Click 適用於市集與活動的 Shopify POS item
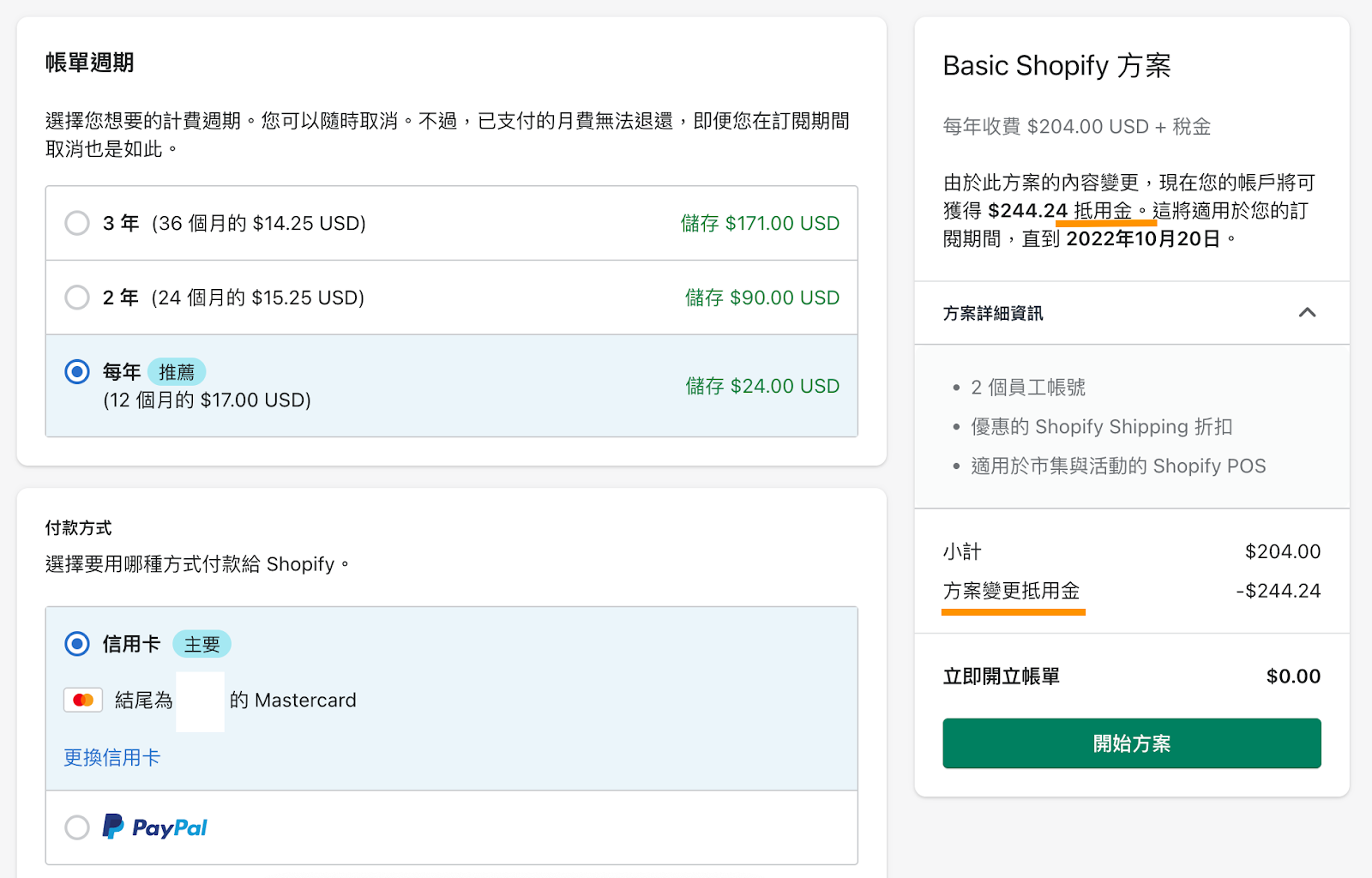 [x=1118, y=466]
